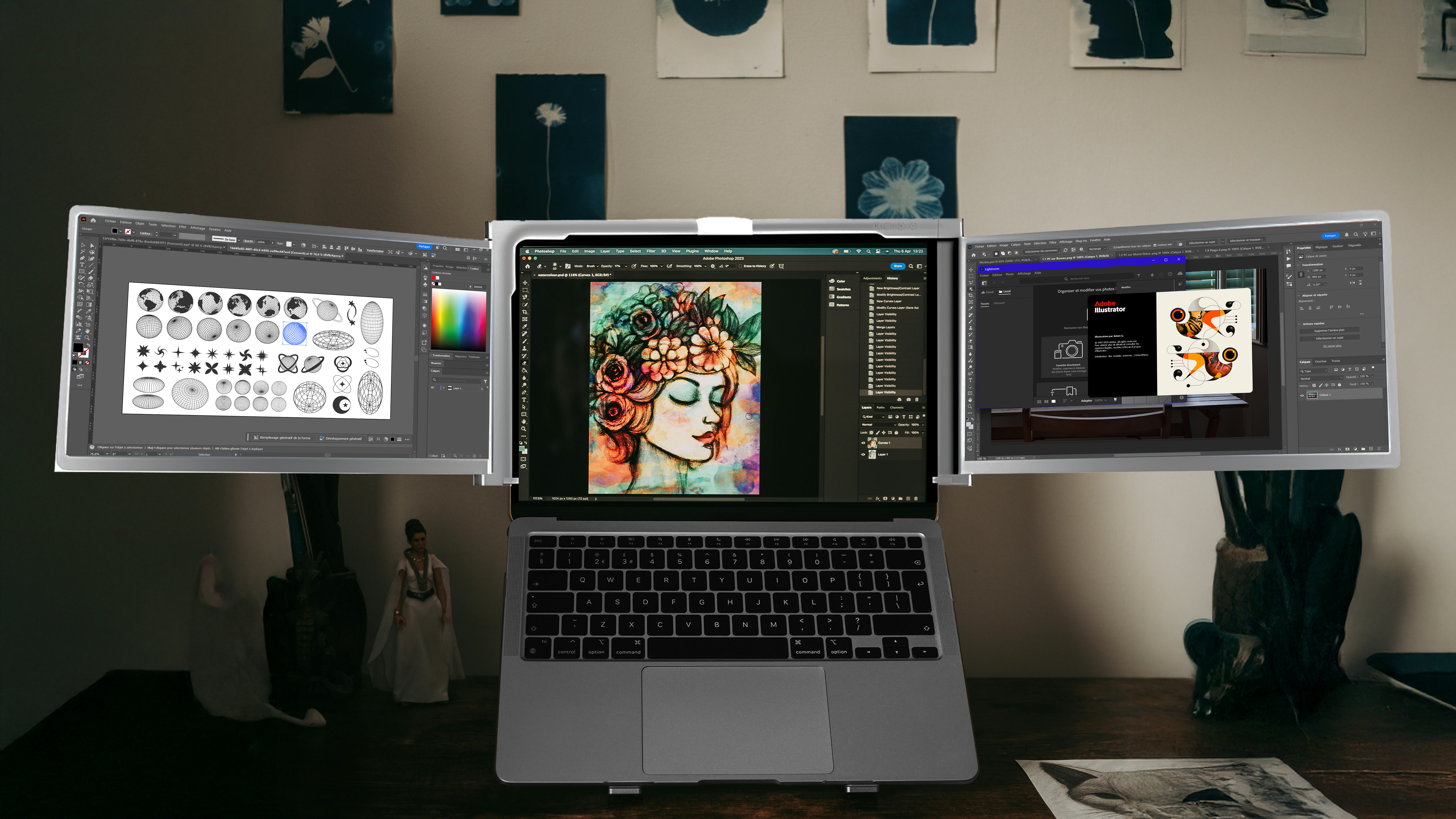
Task: Delete current history state with trash icon
Action: click(917, 400)
